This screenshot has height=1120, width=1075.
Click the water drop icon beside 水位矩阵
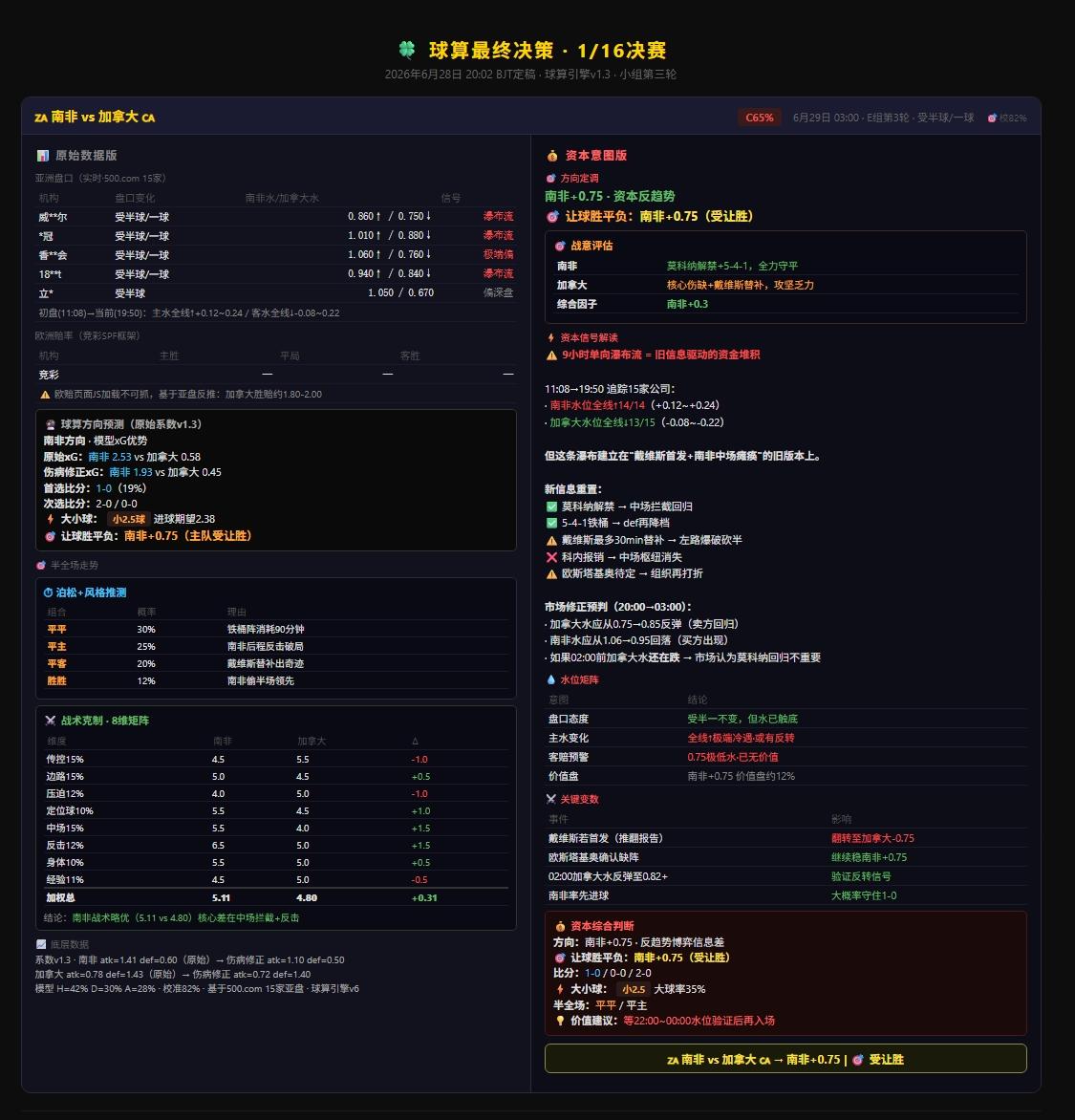pyautogui.click(x=550, y=679)
